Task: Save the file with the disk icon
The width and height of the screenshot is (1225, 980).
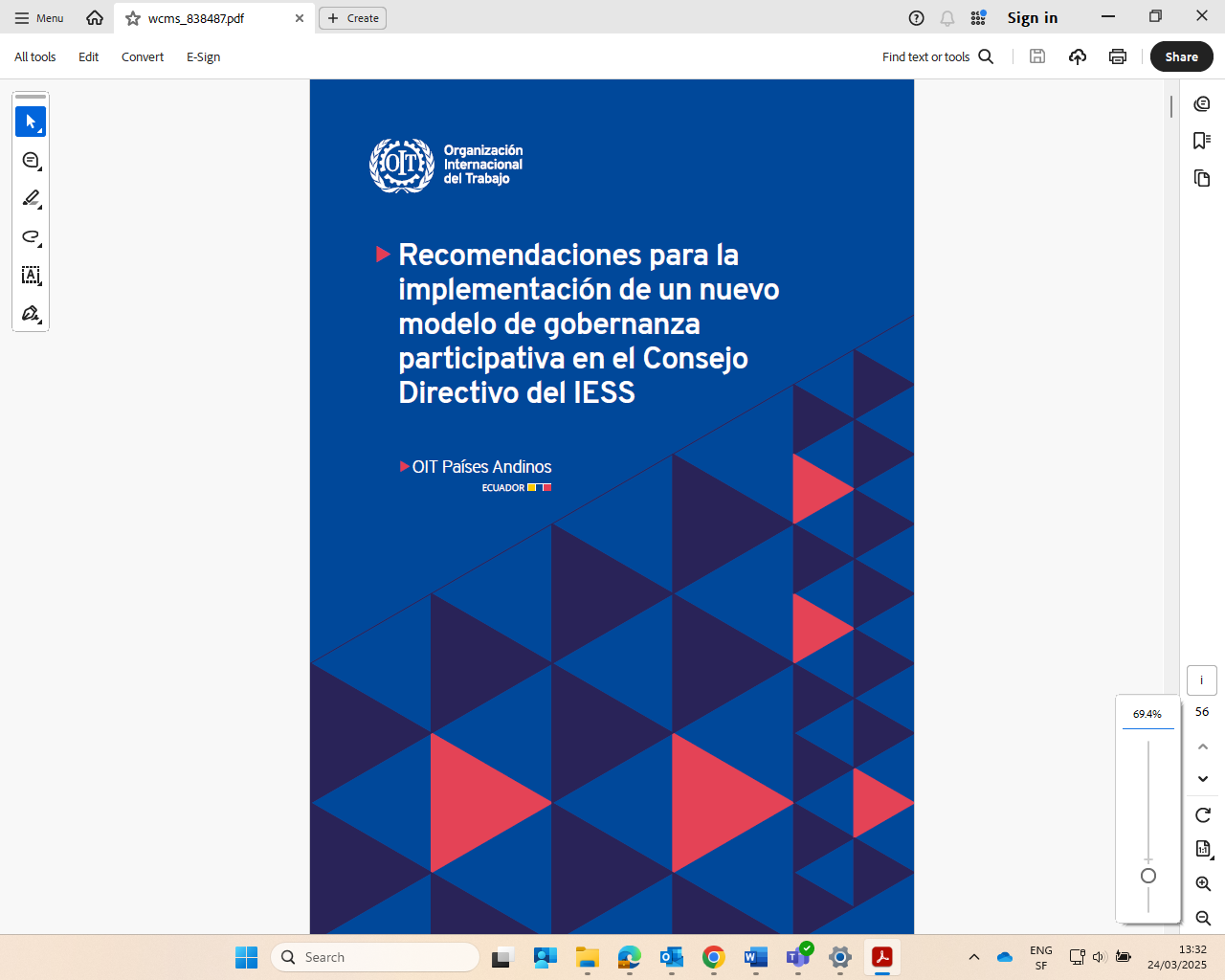Action: tap(1037, 56)
